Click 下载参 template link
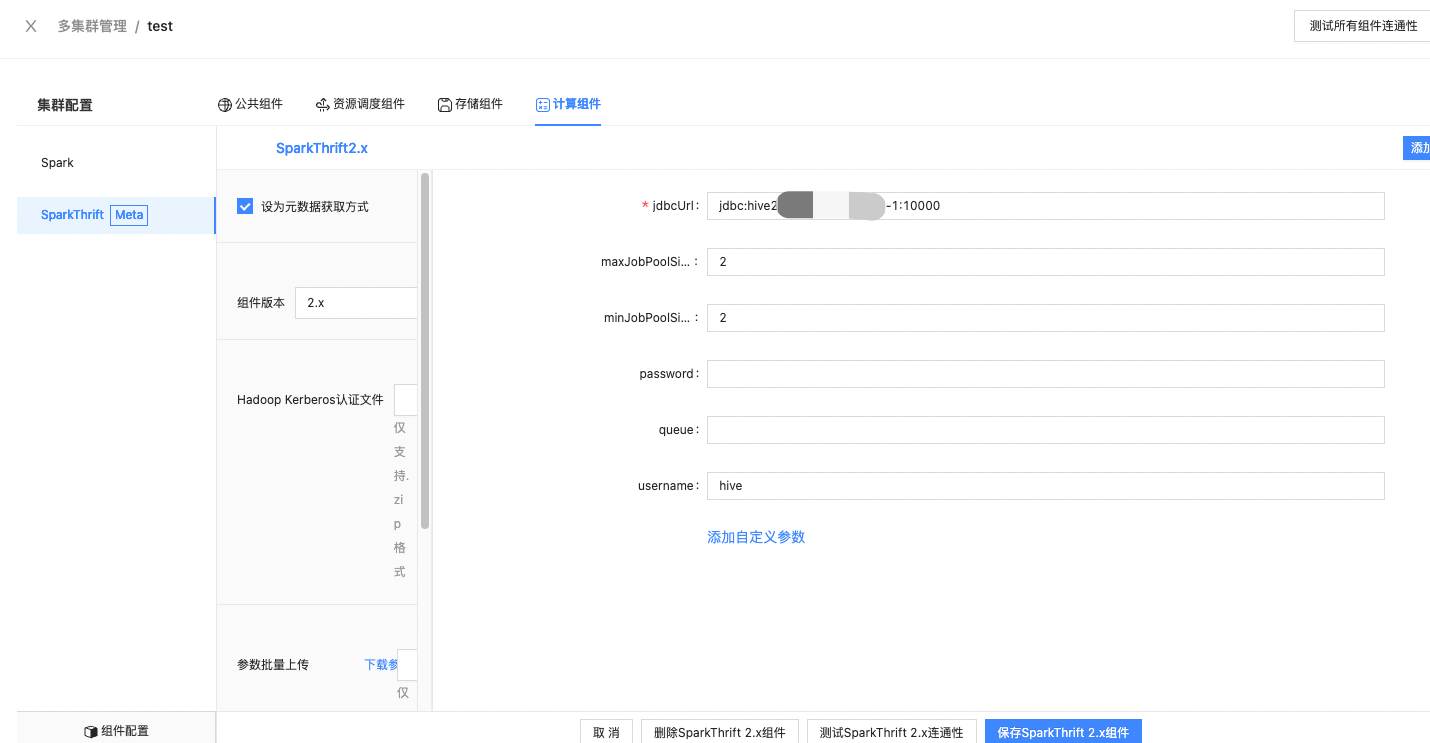 (x=381, y=665)
